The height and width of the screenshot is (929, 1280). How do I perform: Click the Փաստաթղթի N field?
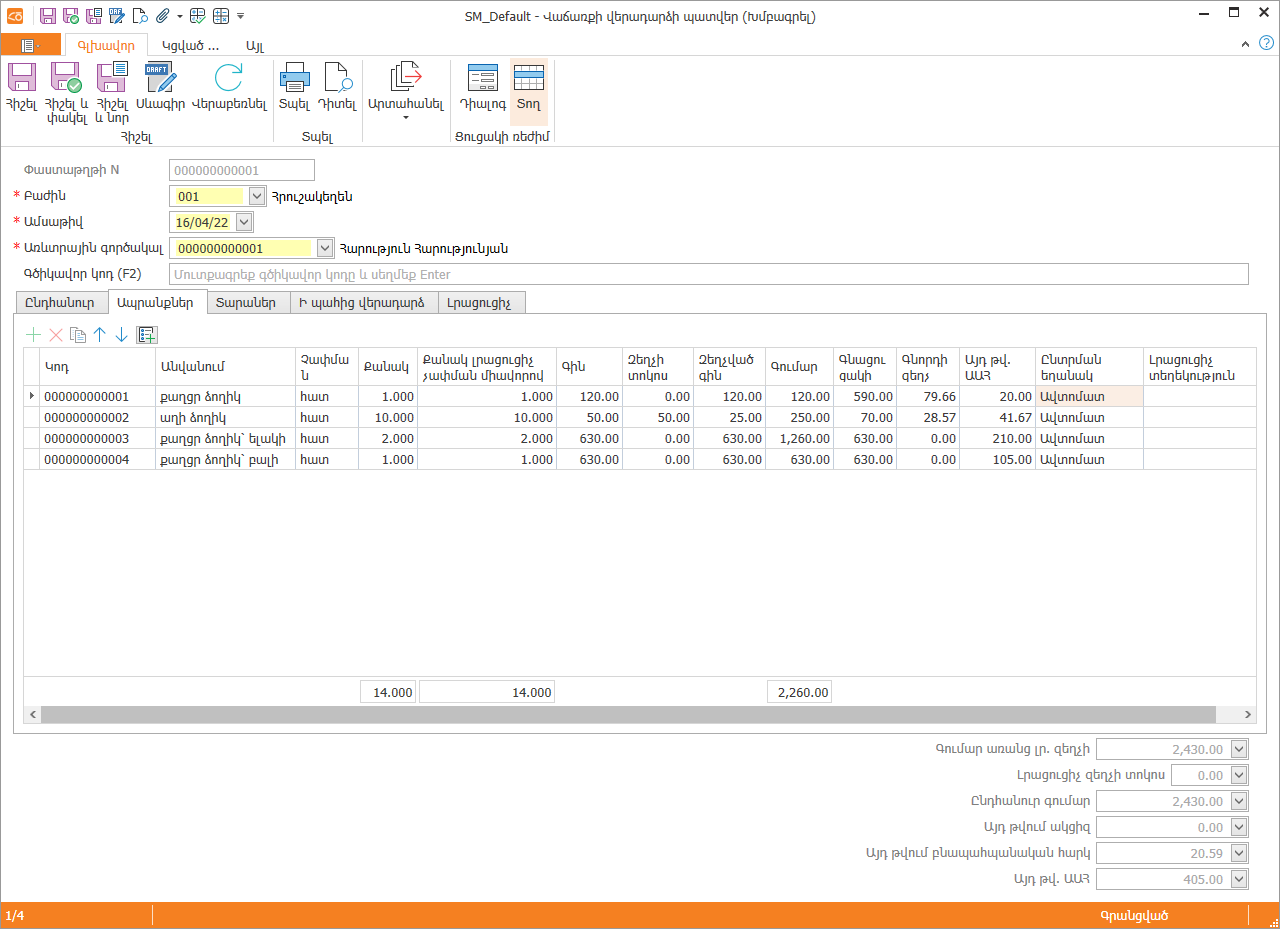point(242,170)
